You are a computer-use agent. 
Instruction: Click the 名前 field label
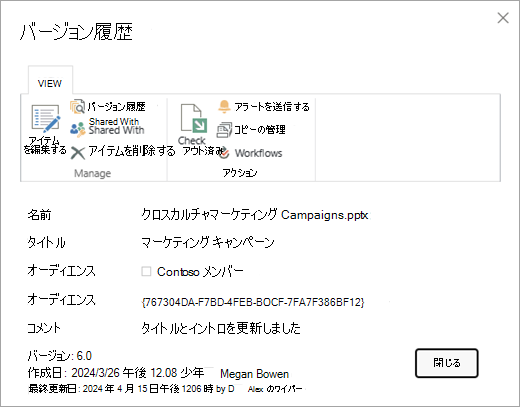(x=40, y=215)
